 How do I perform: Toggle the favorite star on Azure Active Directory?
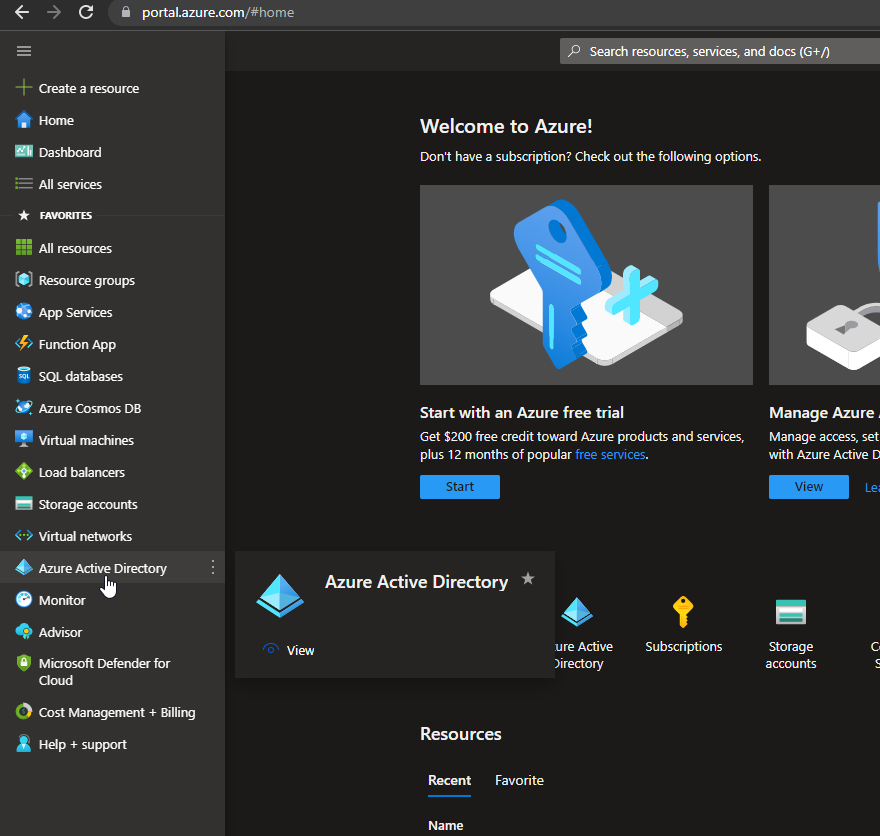point(527,578)
